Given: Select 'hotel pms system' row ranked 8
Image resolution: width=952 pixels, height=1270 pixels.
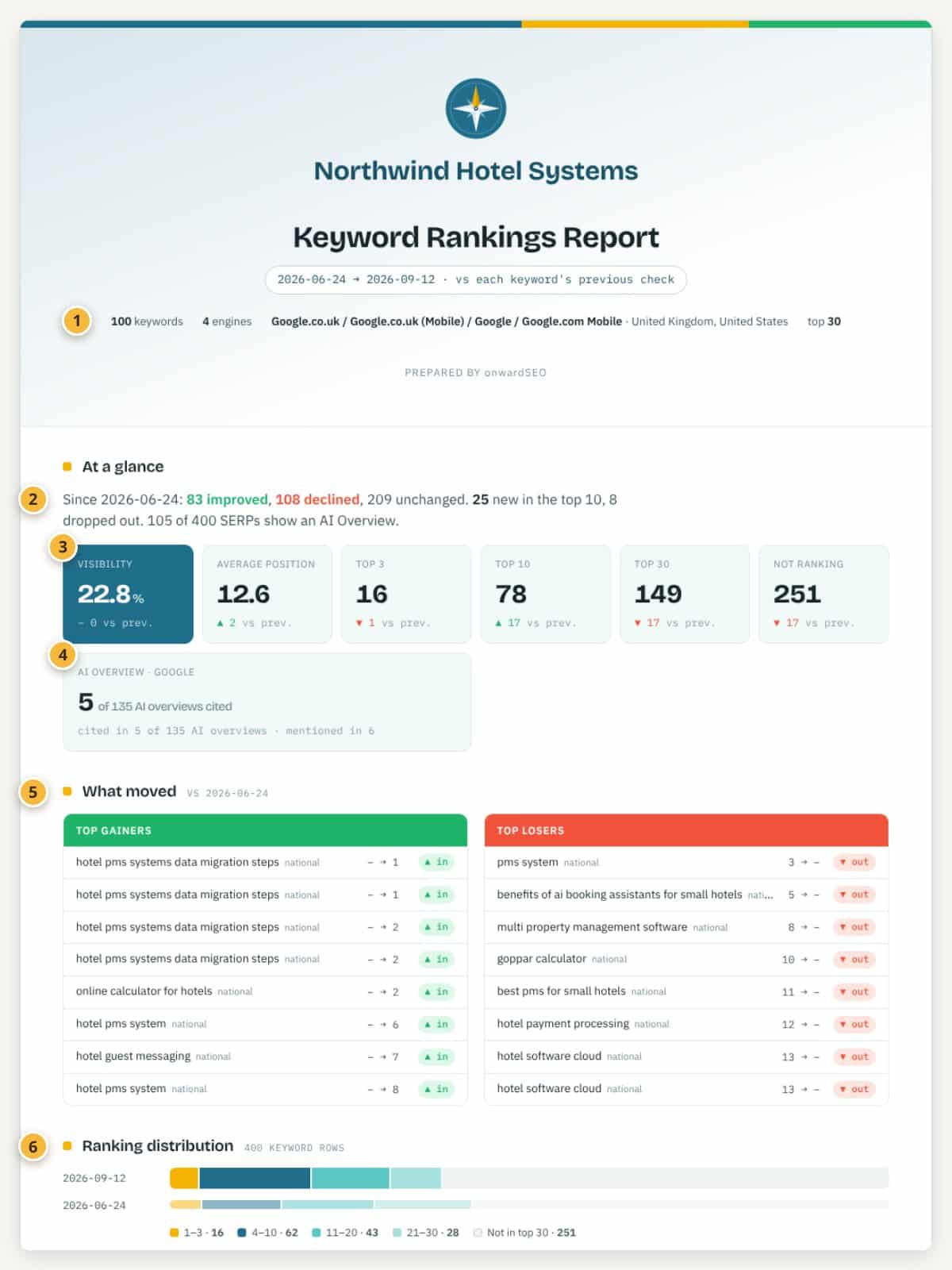Looking at the screenshot, I should pos(266,1089).
